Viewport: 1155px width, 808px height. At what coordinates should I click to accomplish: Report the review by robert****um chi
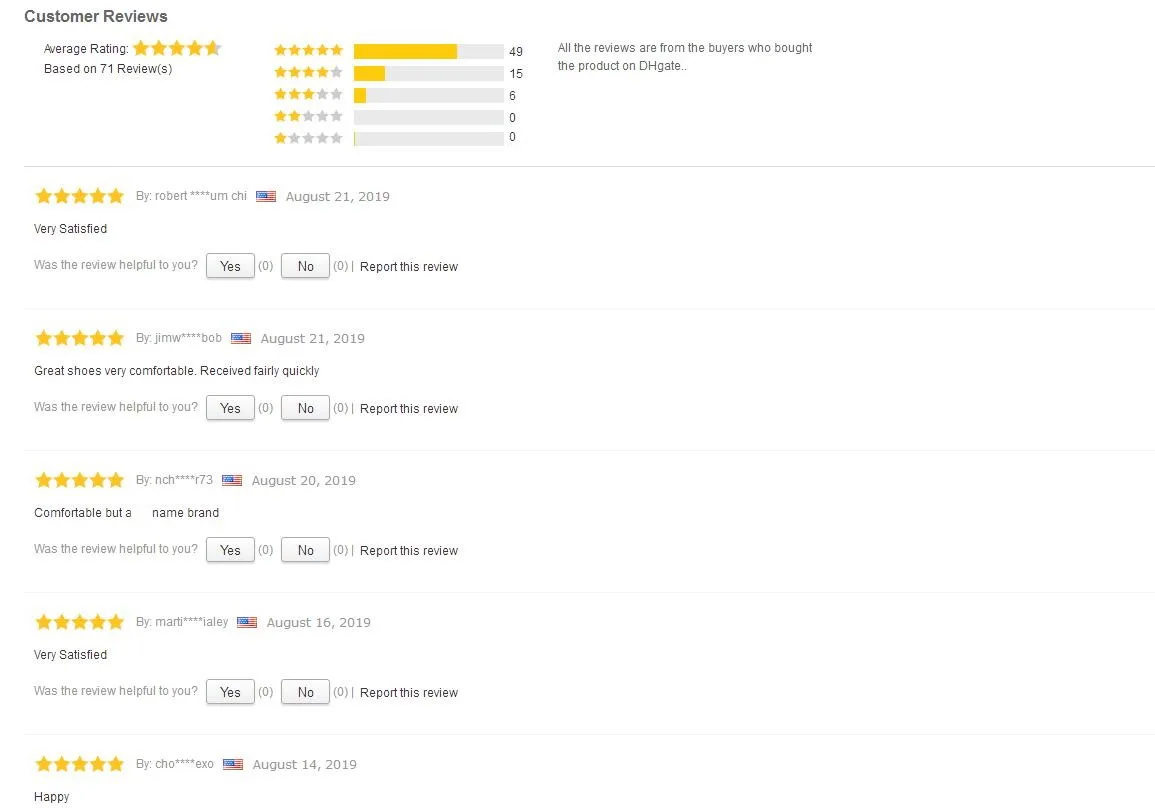[409, 267]
